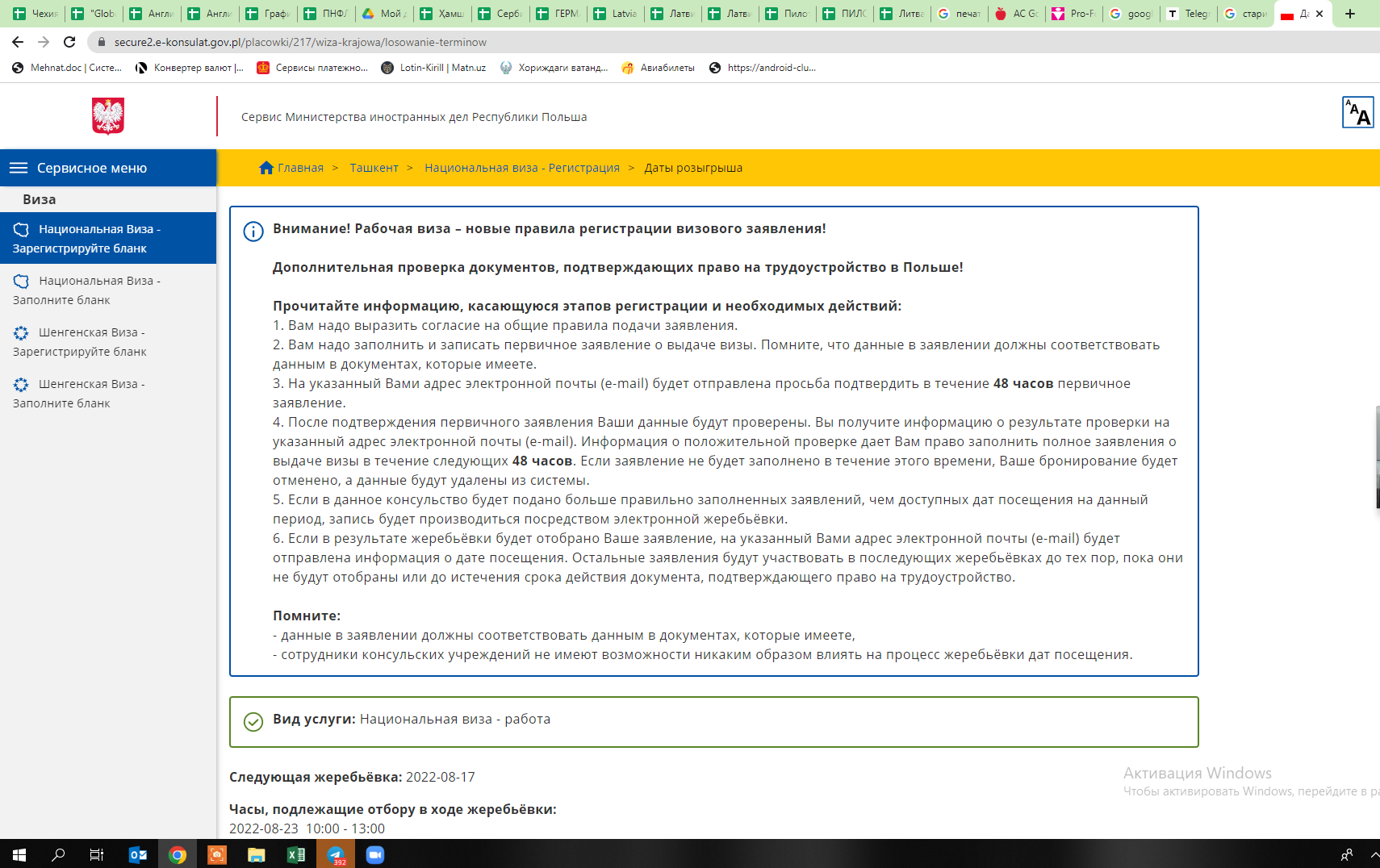
Task: Switch to the Google Drive Мой browser tab
Action: (384, 14)
